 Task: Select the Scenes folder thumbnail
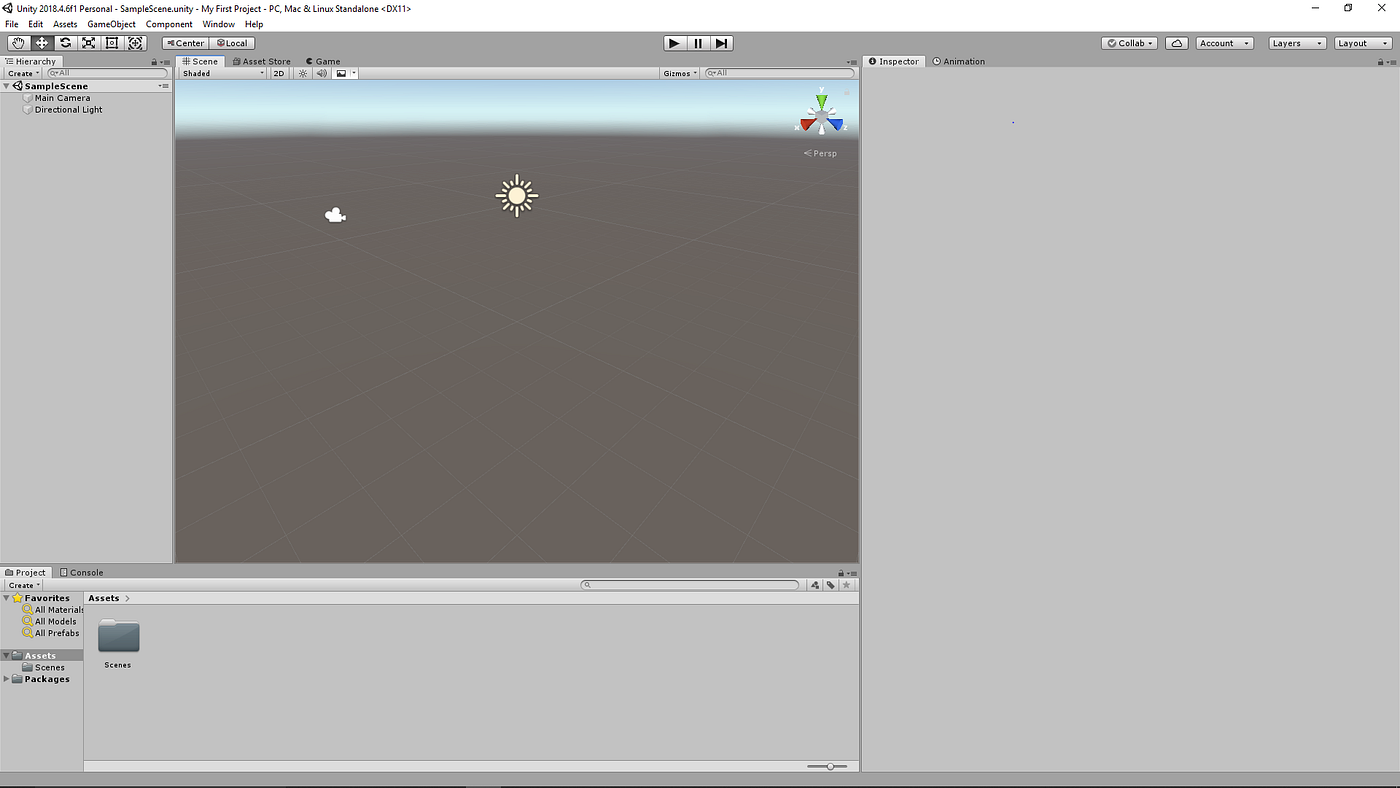(x=118, y=635)
